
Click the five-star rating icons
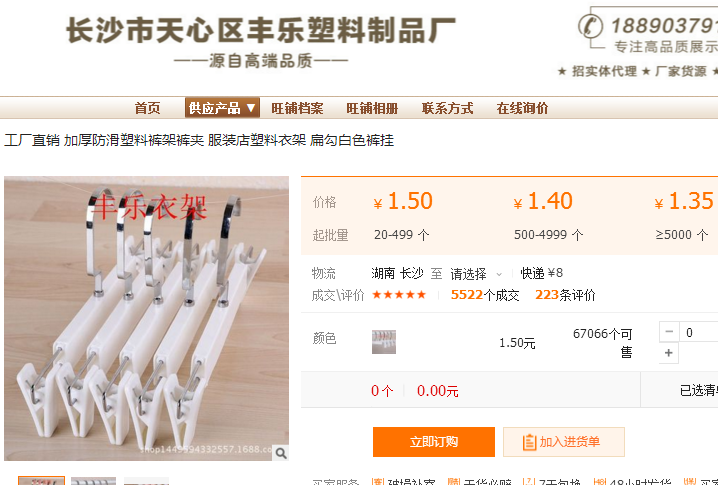399,294
